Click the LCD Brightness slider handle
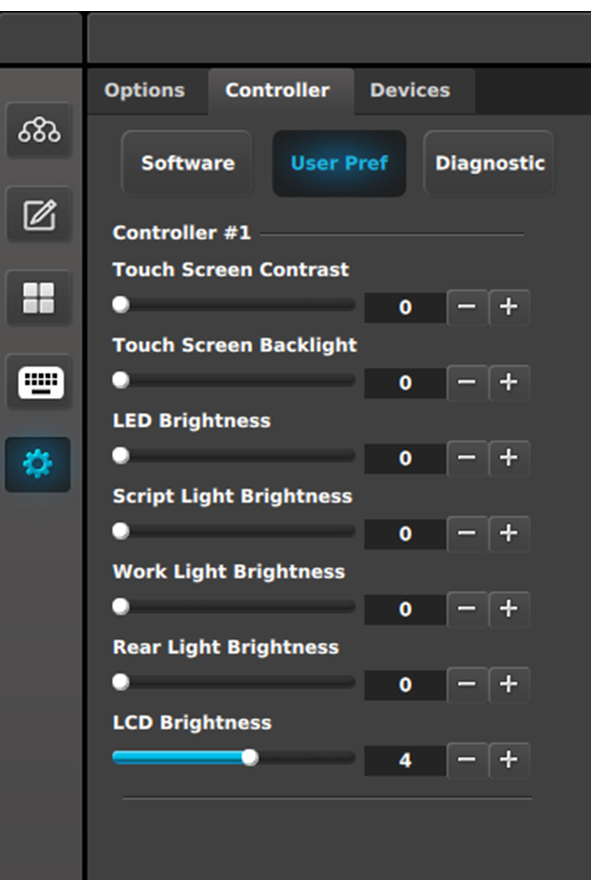 point(250,758)
